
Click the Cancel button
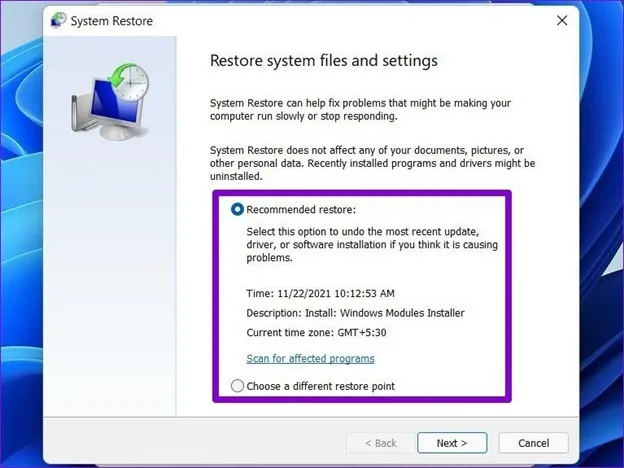(532, 443)
